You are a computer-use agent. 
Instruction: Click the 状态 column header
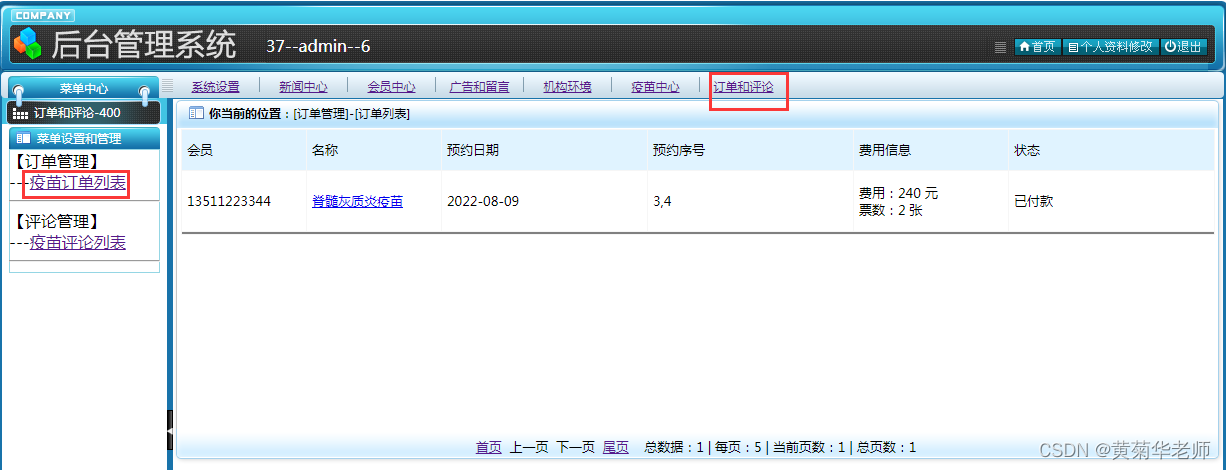click(1027, 151)
